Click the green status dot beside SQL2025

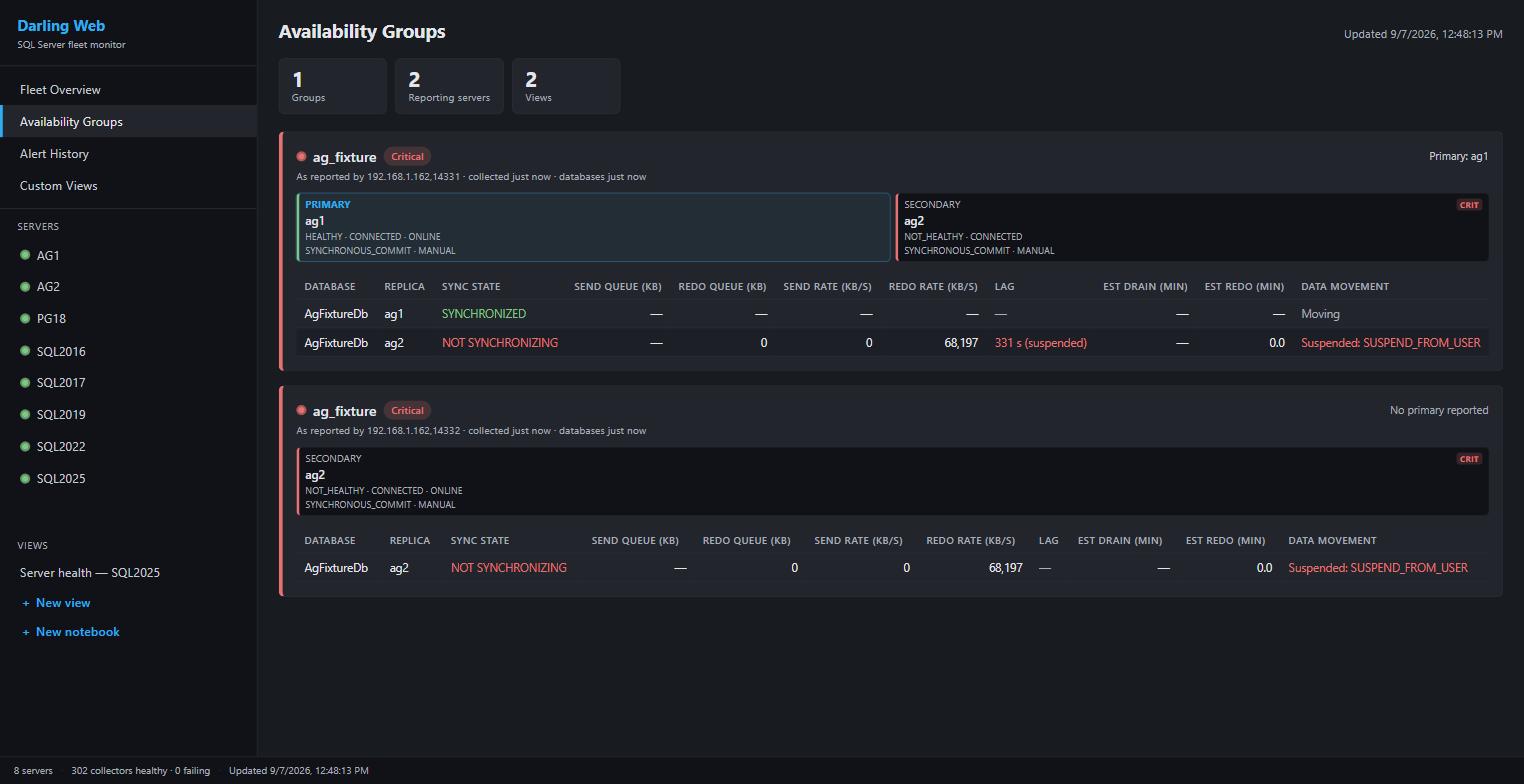coord(25,478)
